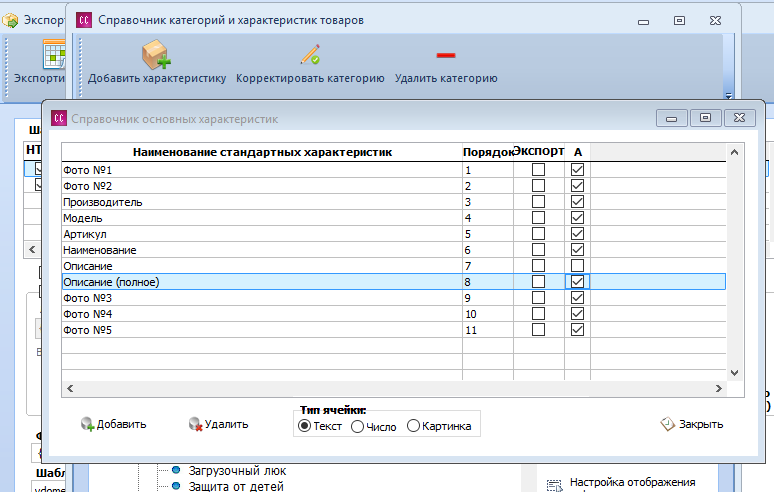Click Наименование стандартных характеристик column header
The image size is (774, 492).
(x=262, y=152)
